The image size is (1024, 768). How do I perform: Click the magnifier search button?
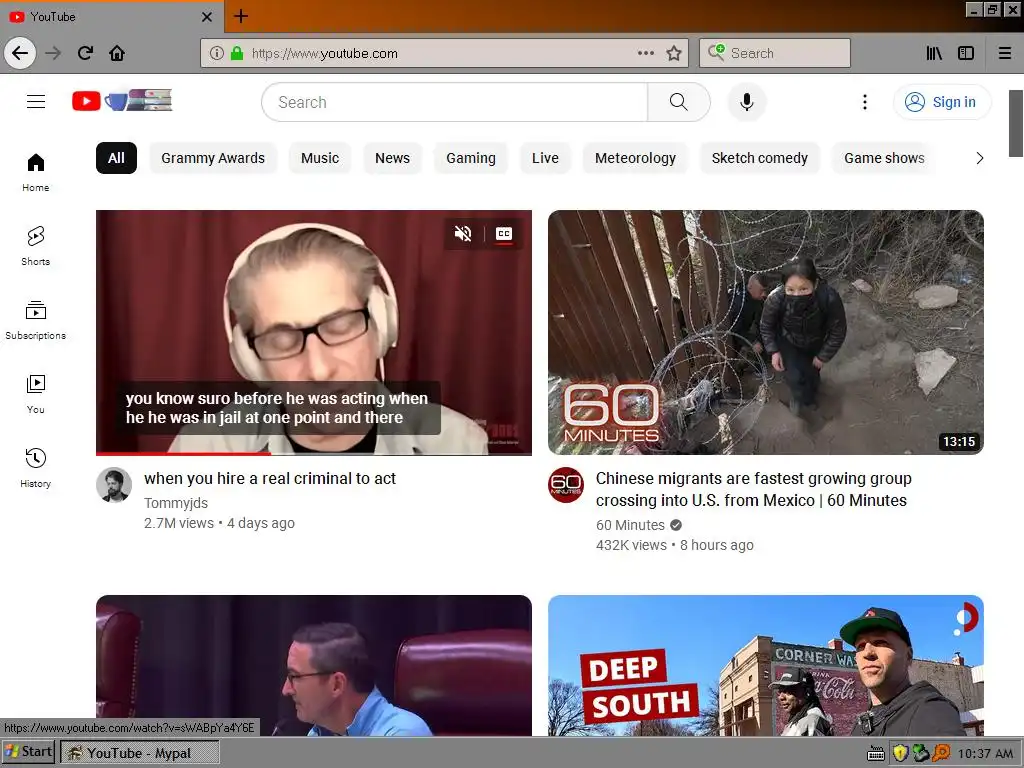pyautogui.click(x=679, y=102)
